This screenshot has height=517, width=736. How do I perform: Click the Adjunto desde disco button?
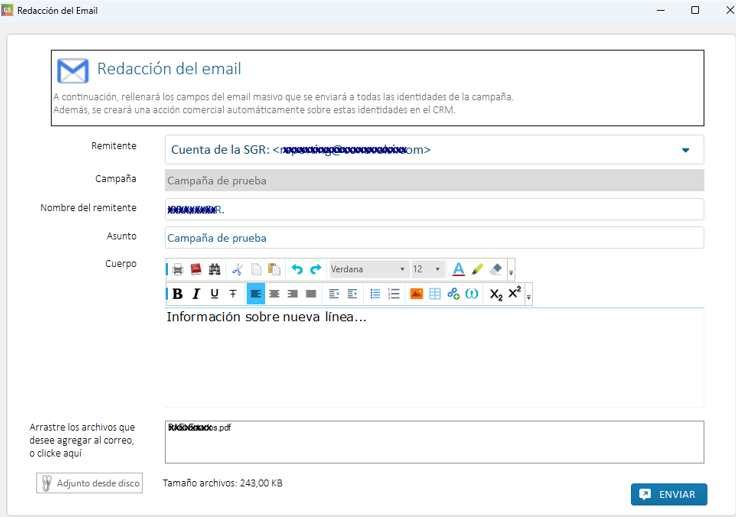tap(89, 483)
